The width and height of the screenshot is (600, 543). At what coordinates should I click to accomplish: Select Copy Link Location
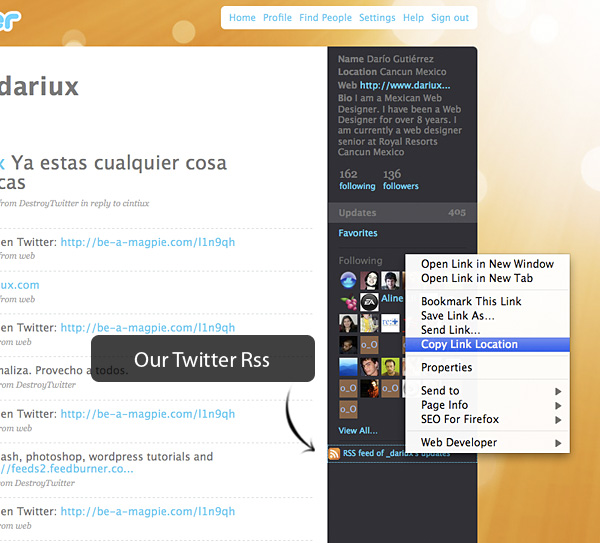click(487, 344)
